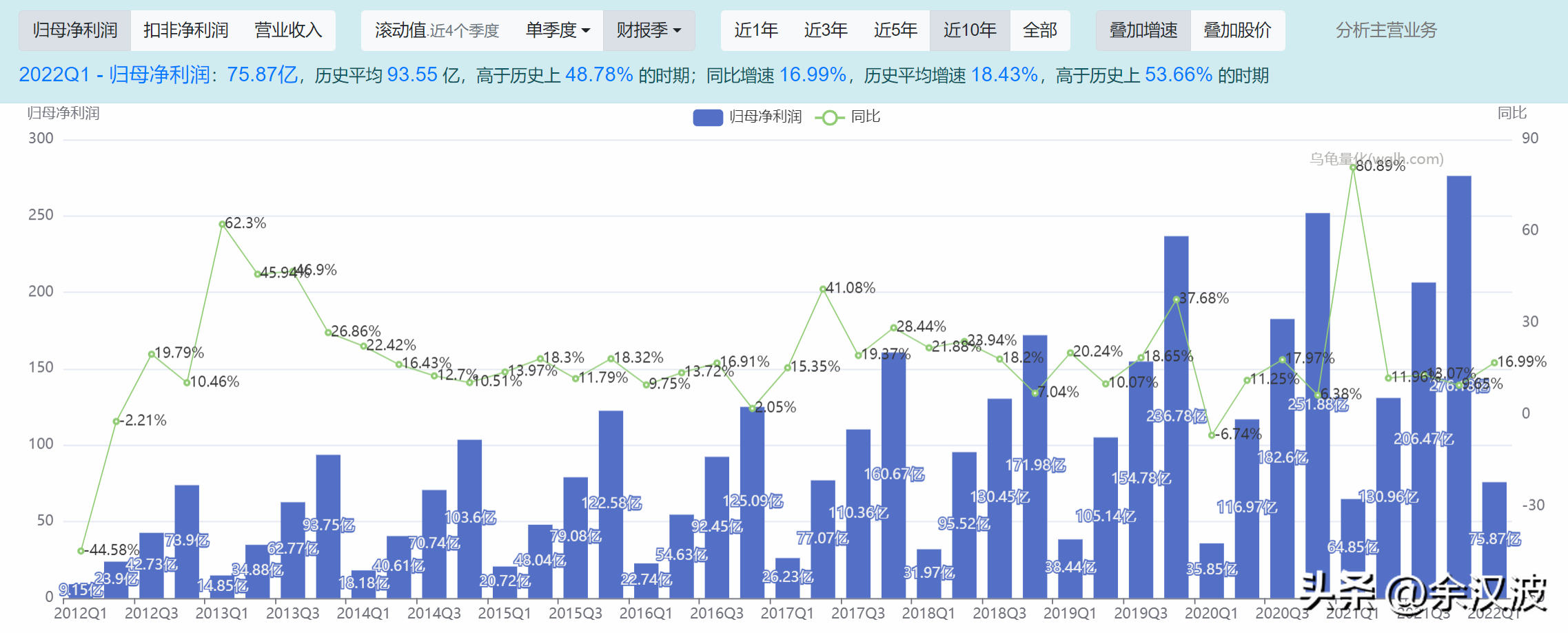
Task: Select 滚动值 近4个季度 option
Action: tap(436, 30)
